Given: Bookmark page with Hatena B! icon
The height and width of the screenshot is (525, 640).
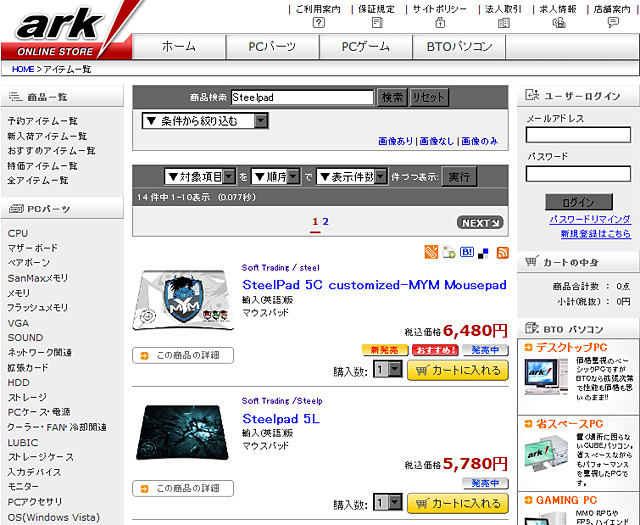Looking at the screenshot, I should (x=467, y=253).
